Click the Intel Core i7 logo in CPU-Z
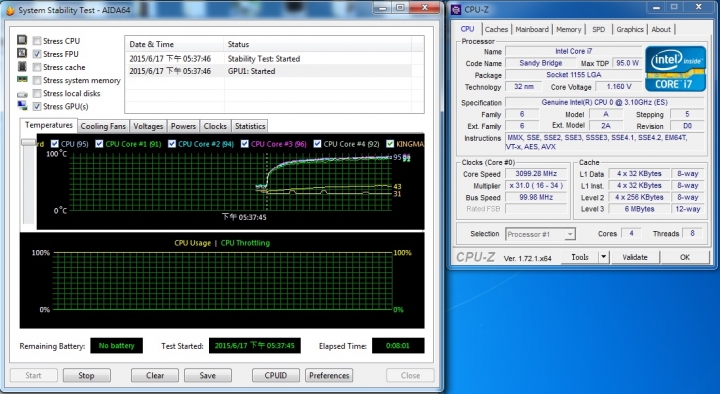Screen dimensions: 720x394 click(675, 68)
